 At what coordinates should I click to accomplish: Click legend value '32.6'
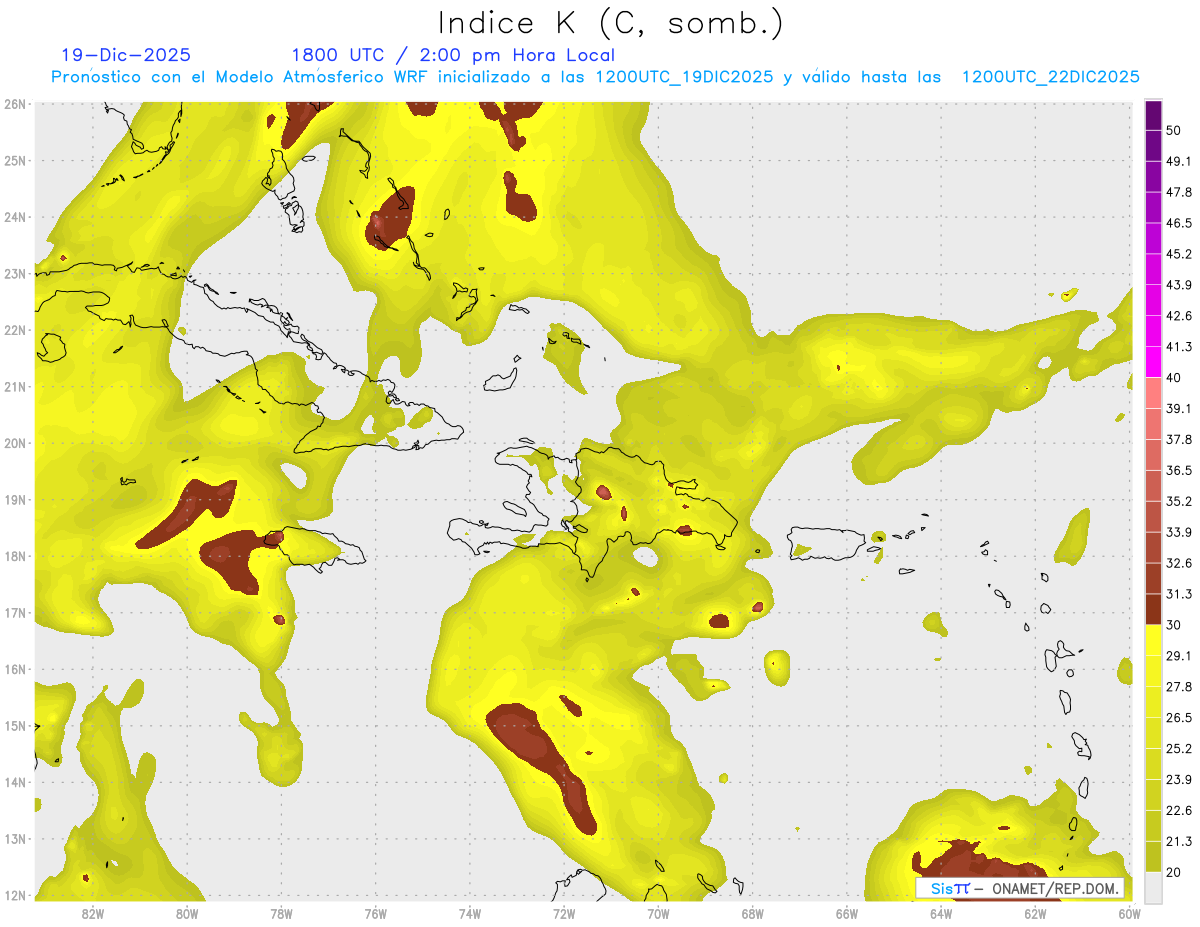[x=1178, y=563]
